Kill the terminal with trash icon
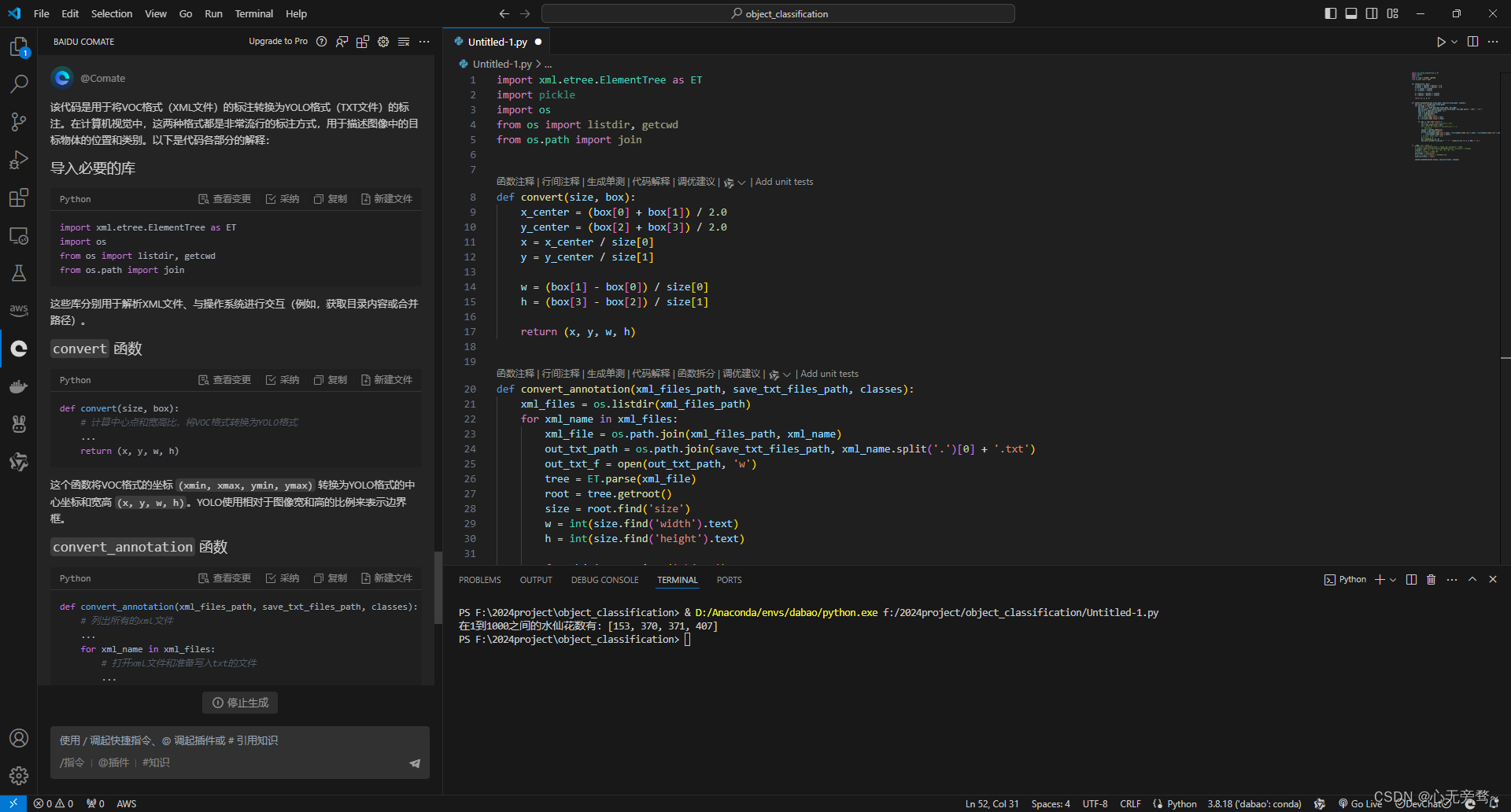Viewport: 1511px width, 812px height. [x=1432, y=580]
